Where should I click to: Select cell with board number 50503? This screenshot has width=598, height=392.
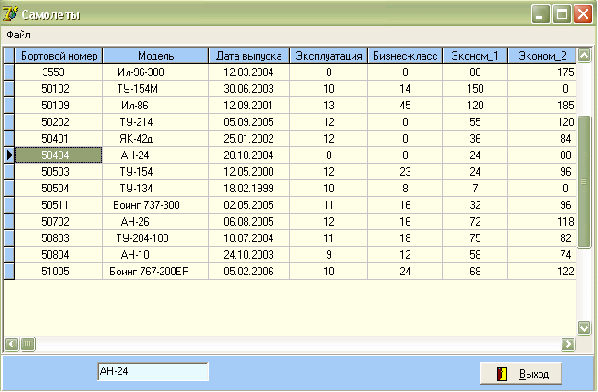pos(59,172)
